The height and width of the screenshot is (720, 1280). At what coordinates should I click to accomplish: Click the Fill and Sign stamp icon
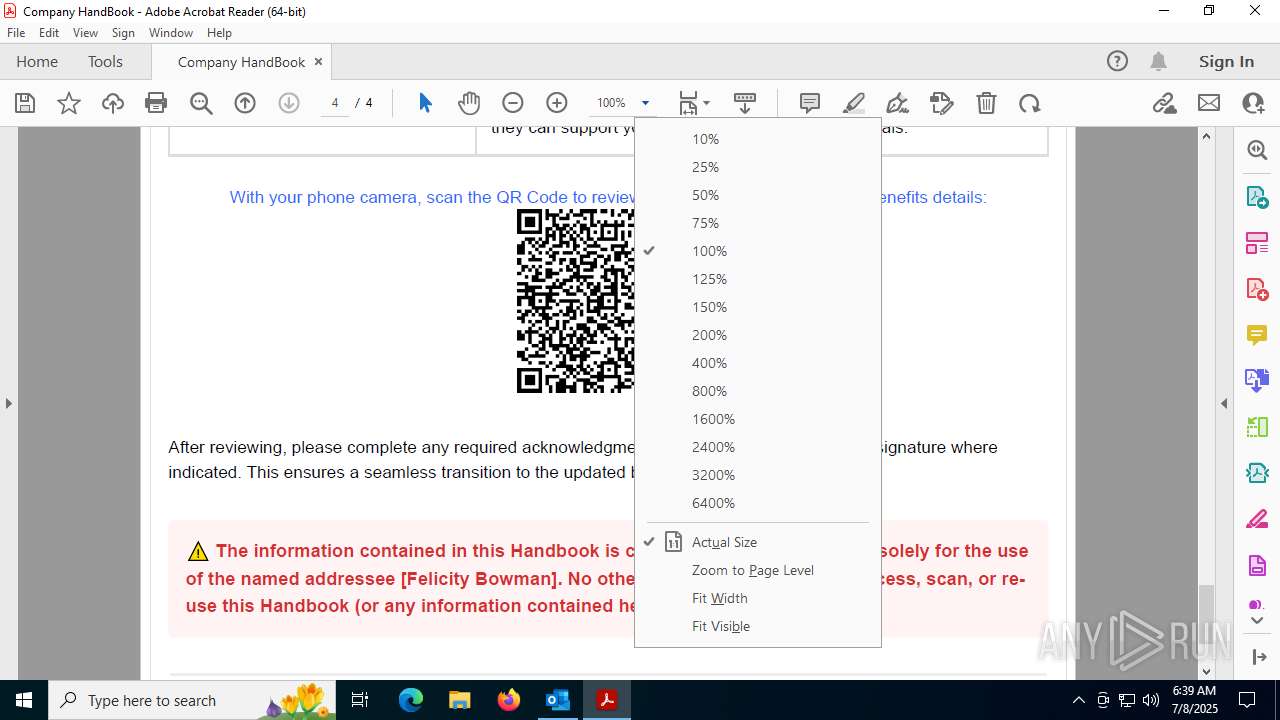(x=942, y=103)
